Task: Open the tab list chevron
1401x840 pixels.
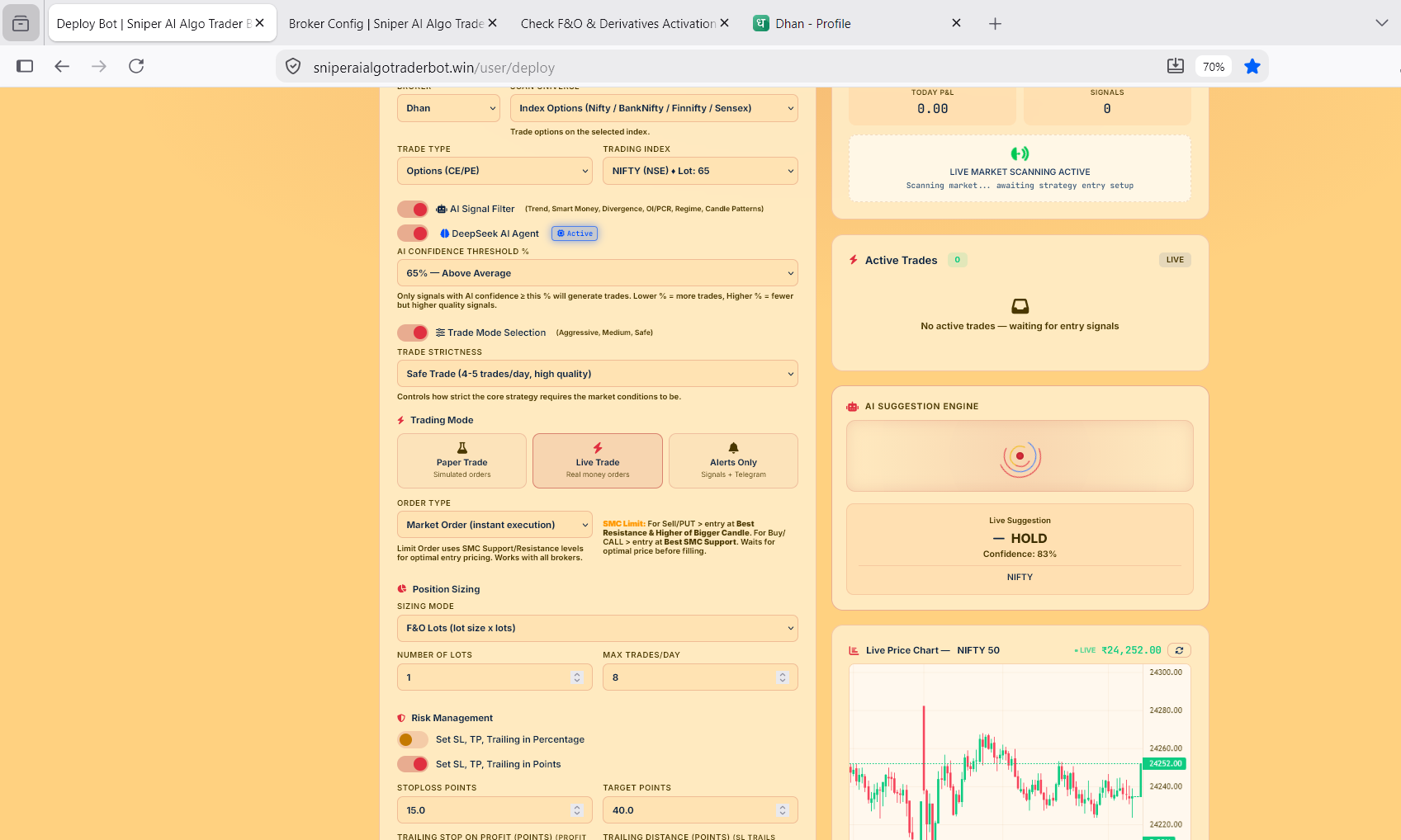Action: [x=1382, y=23]
